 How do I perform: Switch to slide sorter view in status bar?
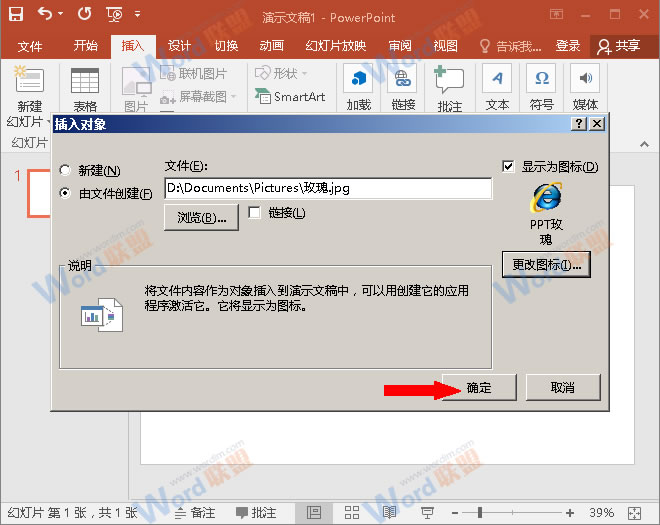[x=351, y=513]
